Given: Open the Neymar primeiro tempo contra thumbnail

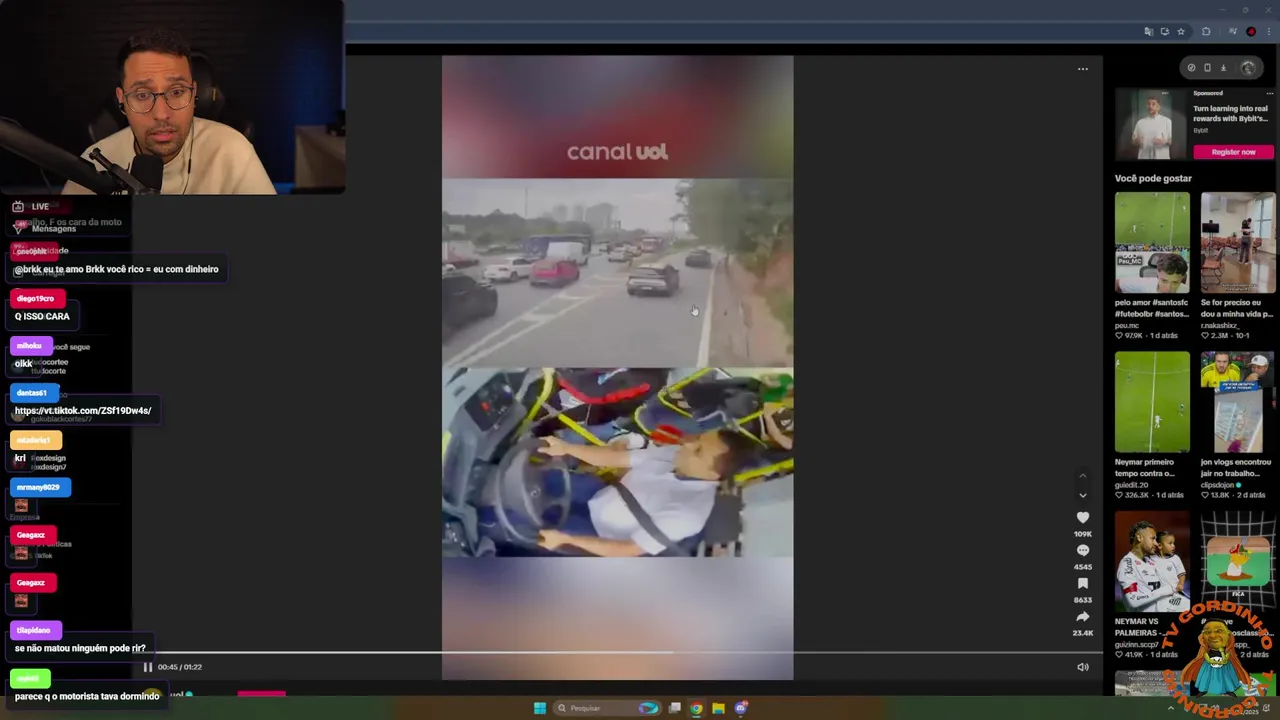Looking at the screenshot, I should pyautogui.click(x=1152, y=402).
